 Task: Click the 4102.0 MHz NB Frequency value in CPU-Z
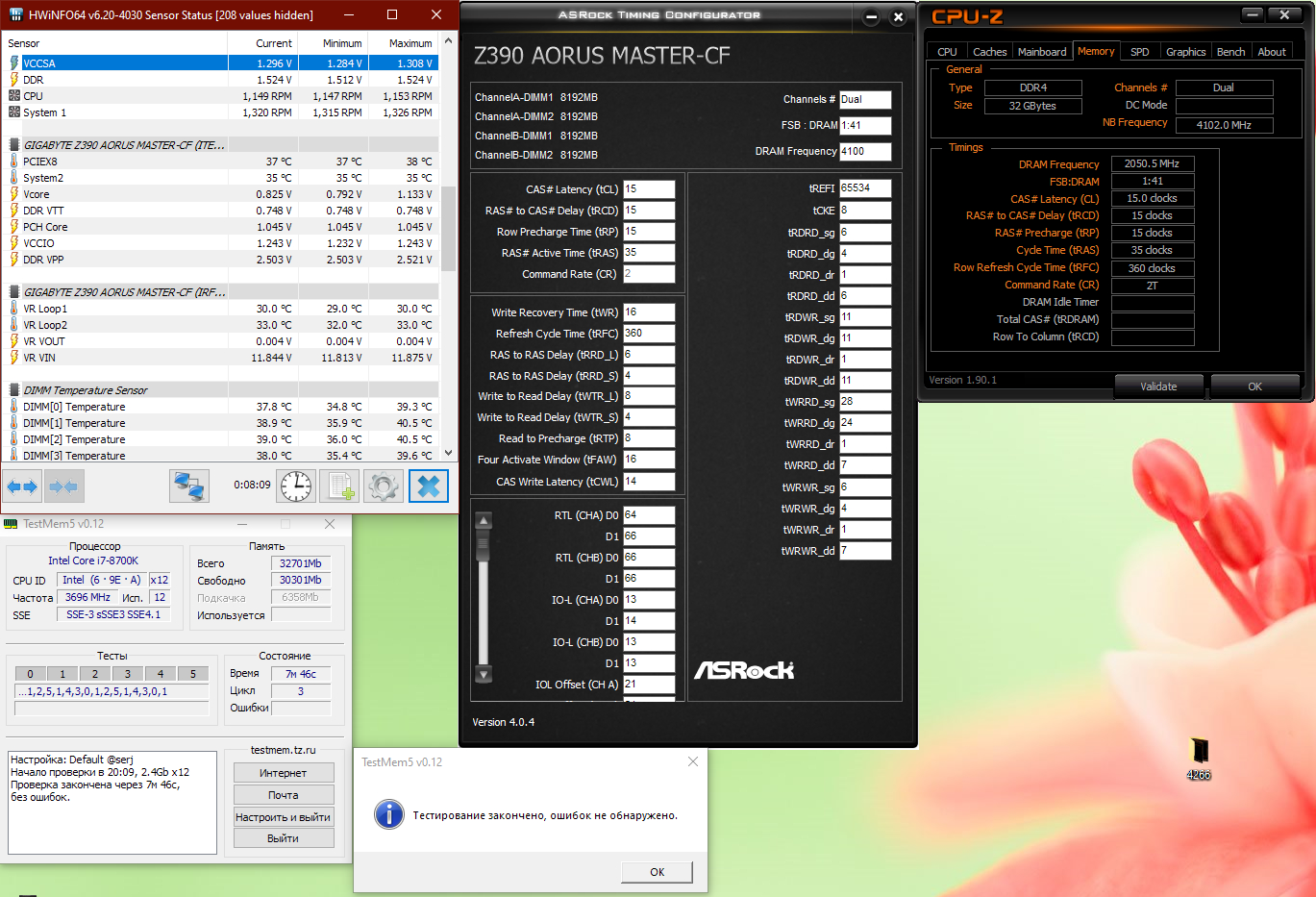(x=1224, y=125)
